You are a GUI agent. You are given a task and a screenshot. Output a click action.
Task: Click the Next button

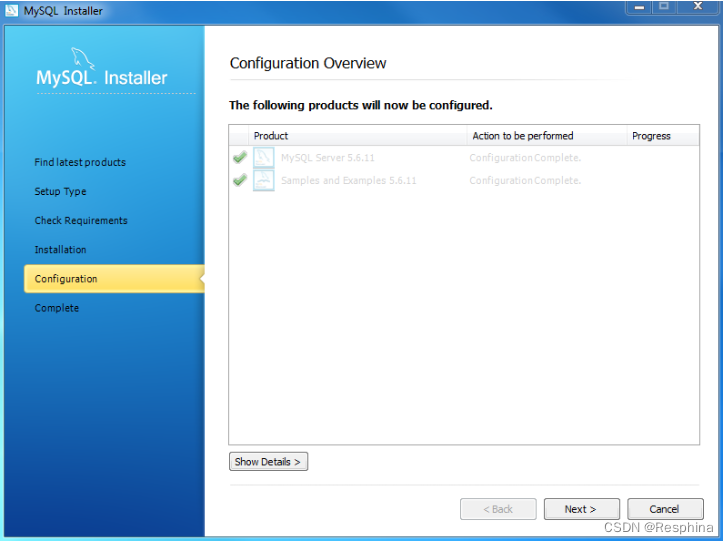582,510
